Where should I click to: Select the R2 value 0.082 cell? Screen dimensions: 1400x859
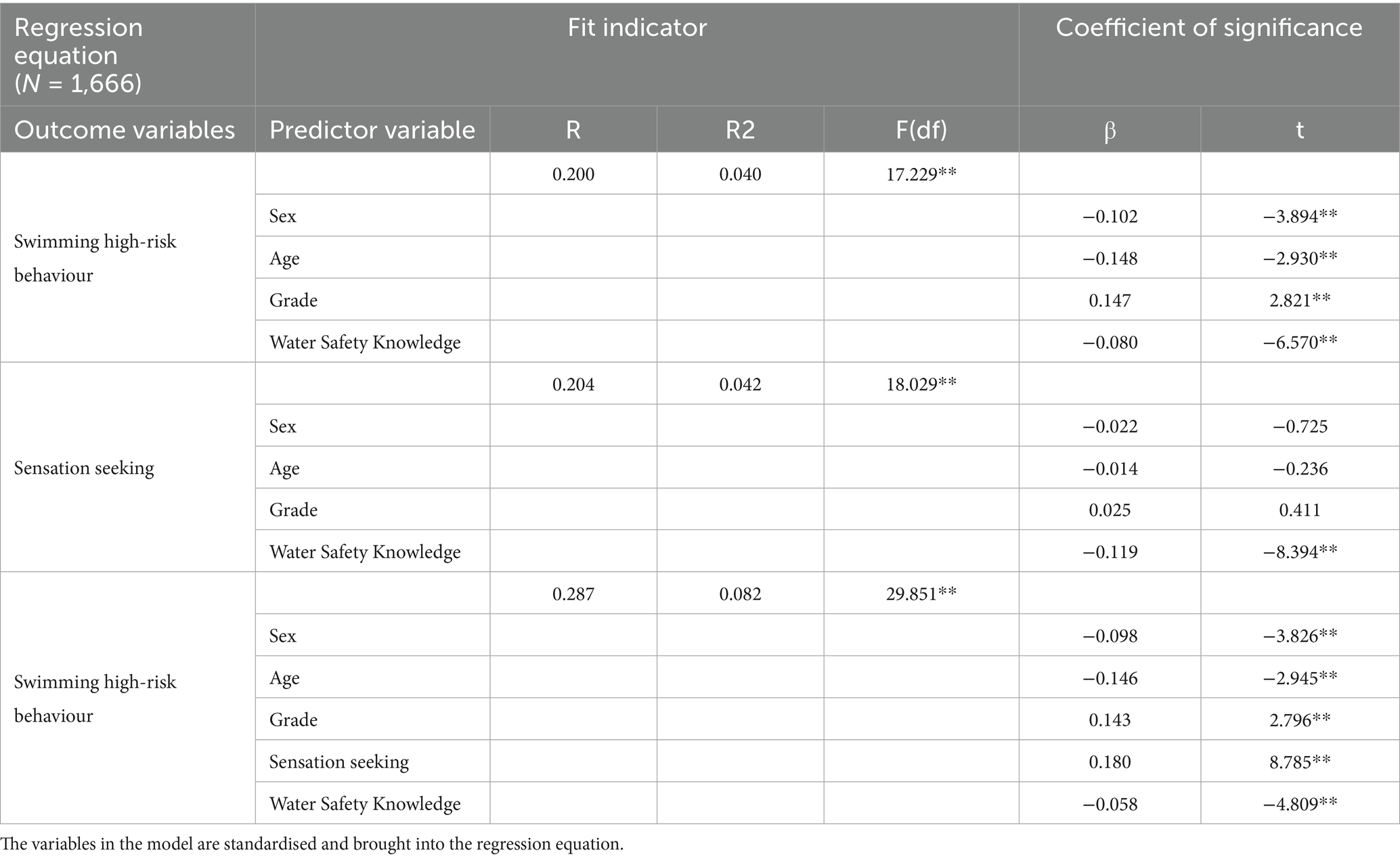pos(740,594)
